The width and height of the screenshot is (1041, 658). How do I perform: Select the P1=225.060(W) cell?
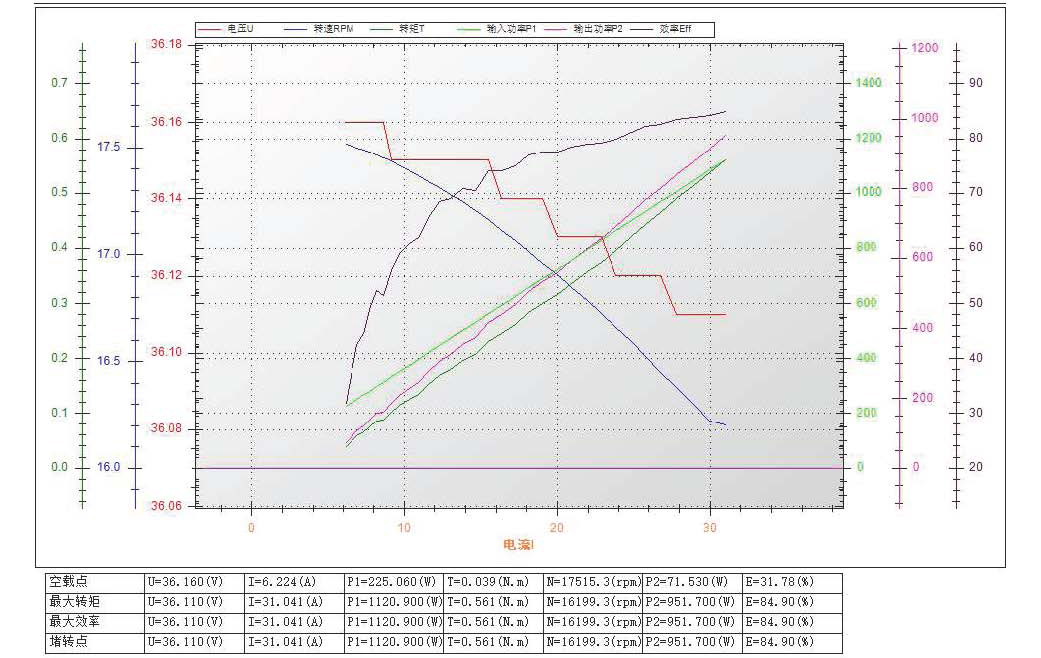pyautogui.click(x=394, y=581)
